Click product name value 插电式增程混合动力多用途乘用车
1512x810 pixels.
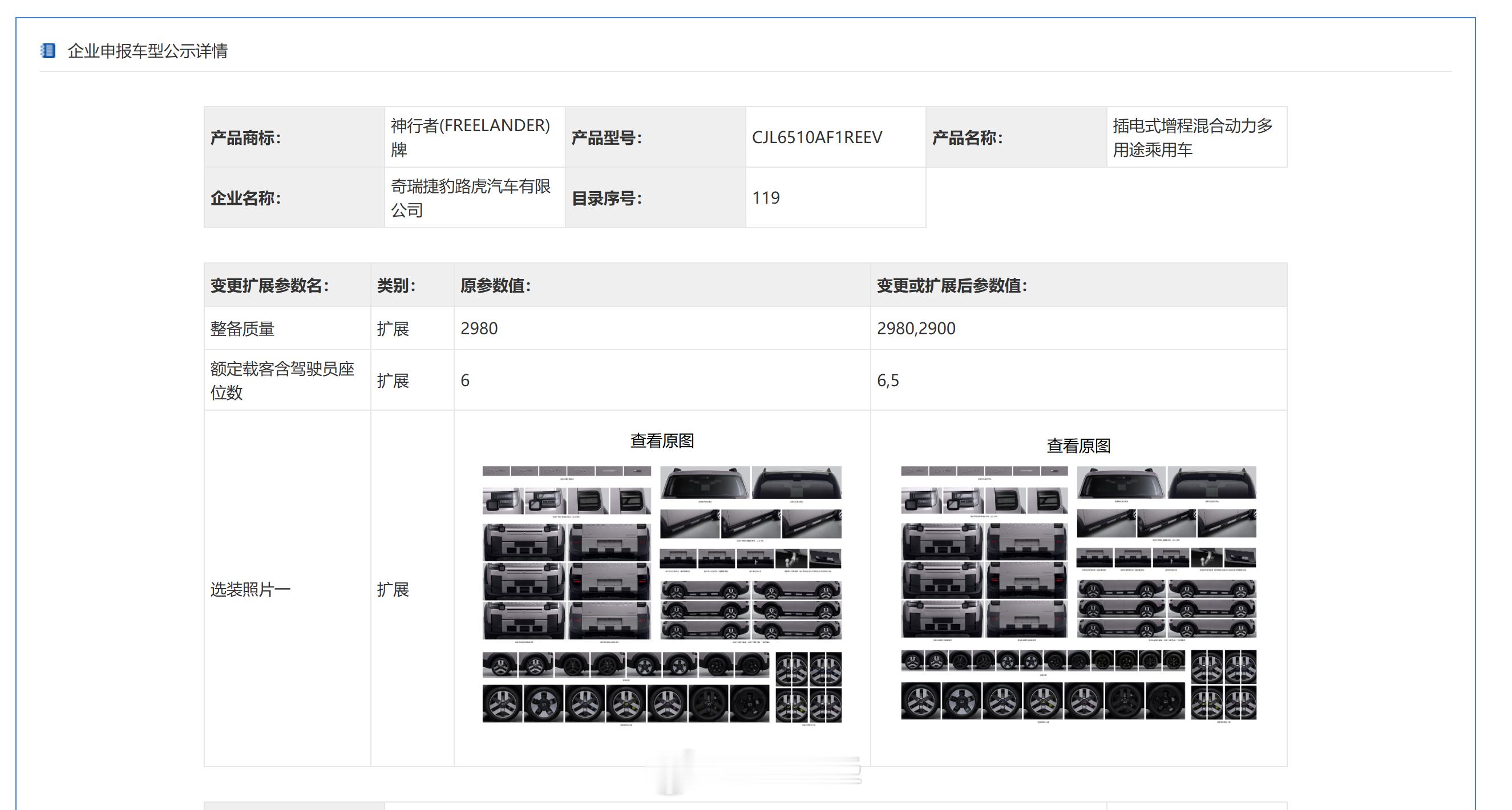(1192, 137)
